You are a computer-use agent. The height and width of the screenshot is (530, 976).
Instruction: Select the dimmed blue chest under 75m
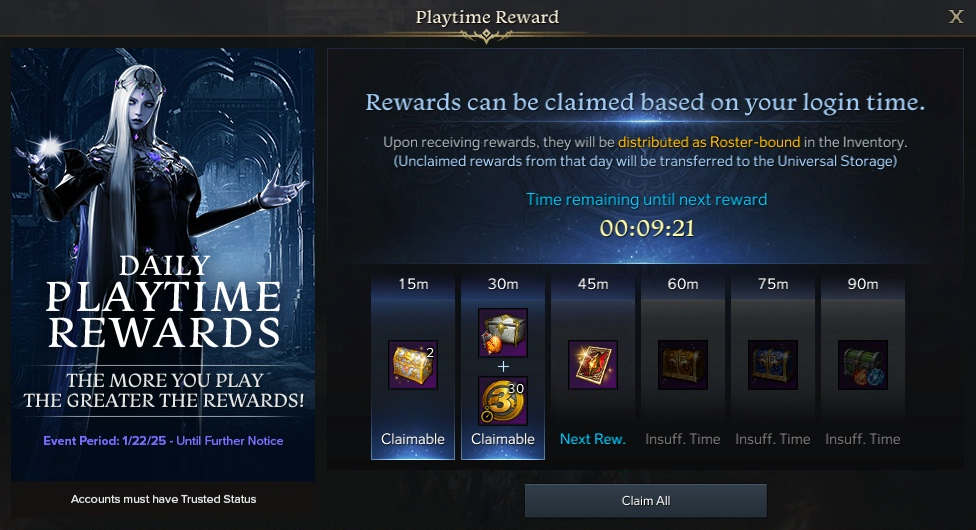click(x=772, y=364)
